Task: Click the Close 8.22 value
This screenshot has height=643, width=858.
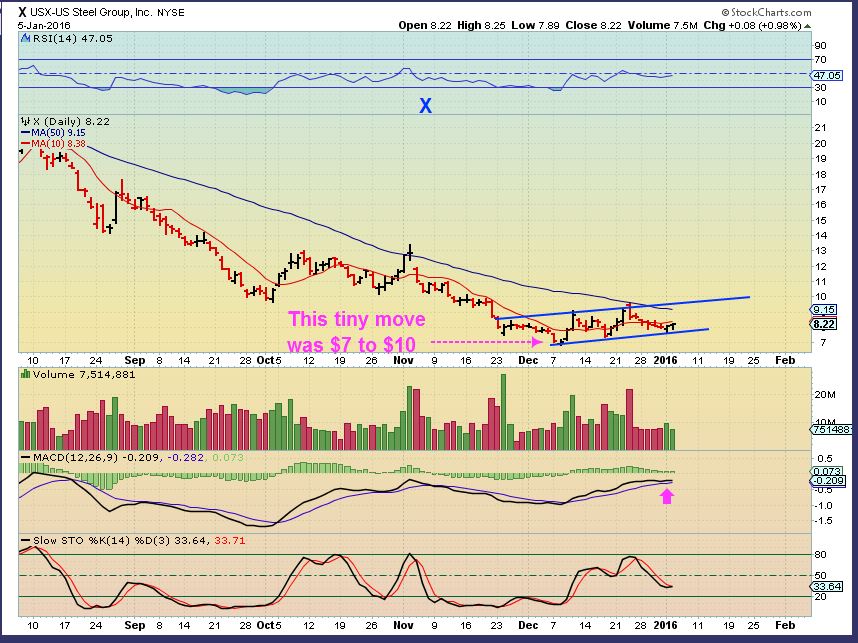Action: [x=594, y=25]
